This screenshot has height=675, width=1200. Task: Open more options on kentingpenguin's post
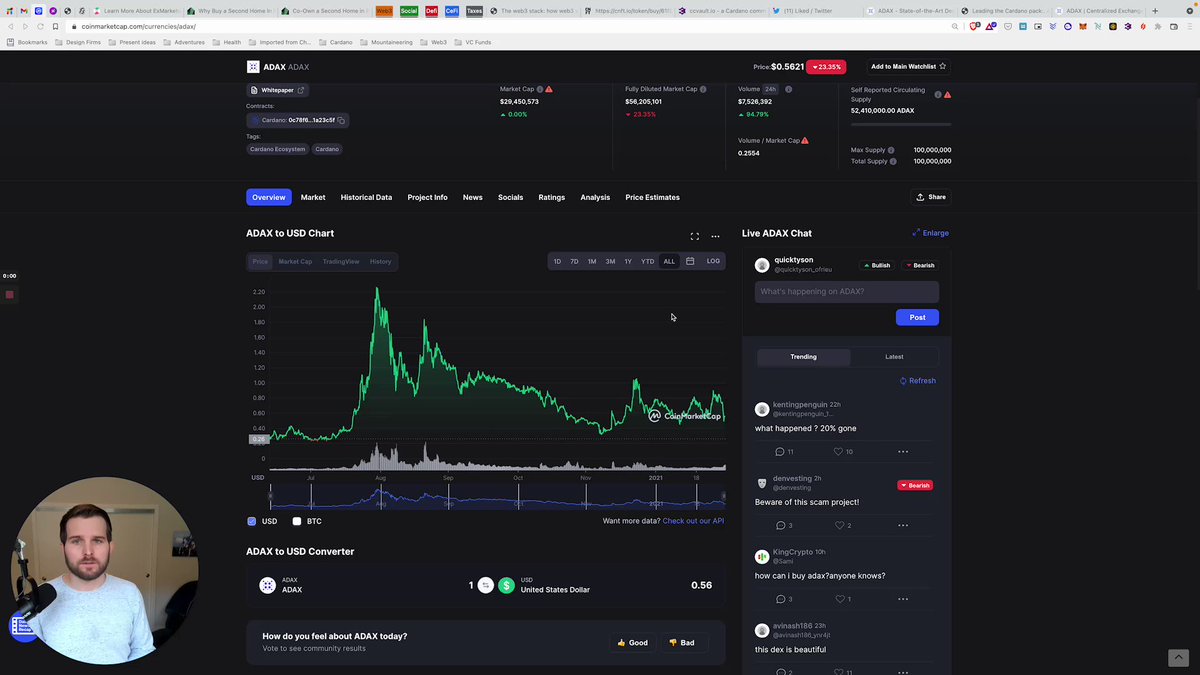pos(903,451)
